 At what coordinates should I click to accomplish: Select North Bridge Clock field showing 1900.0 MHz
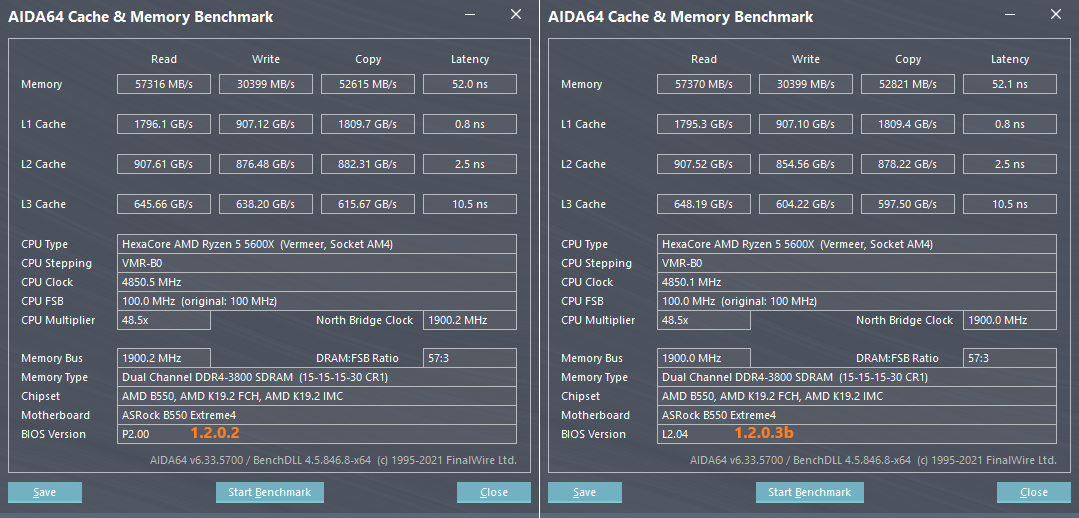coord(1010,320)
